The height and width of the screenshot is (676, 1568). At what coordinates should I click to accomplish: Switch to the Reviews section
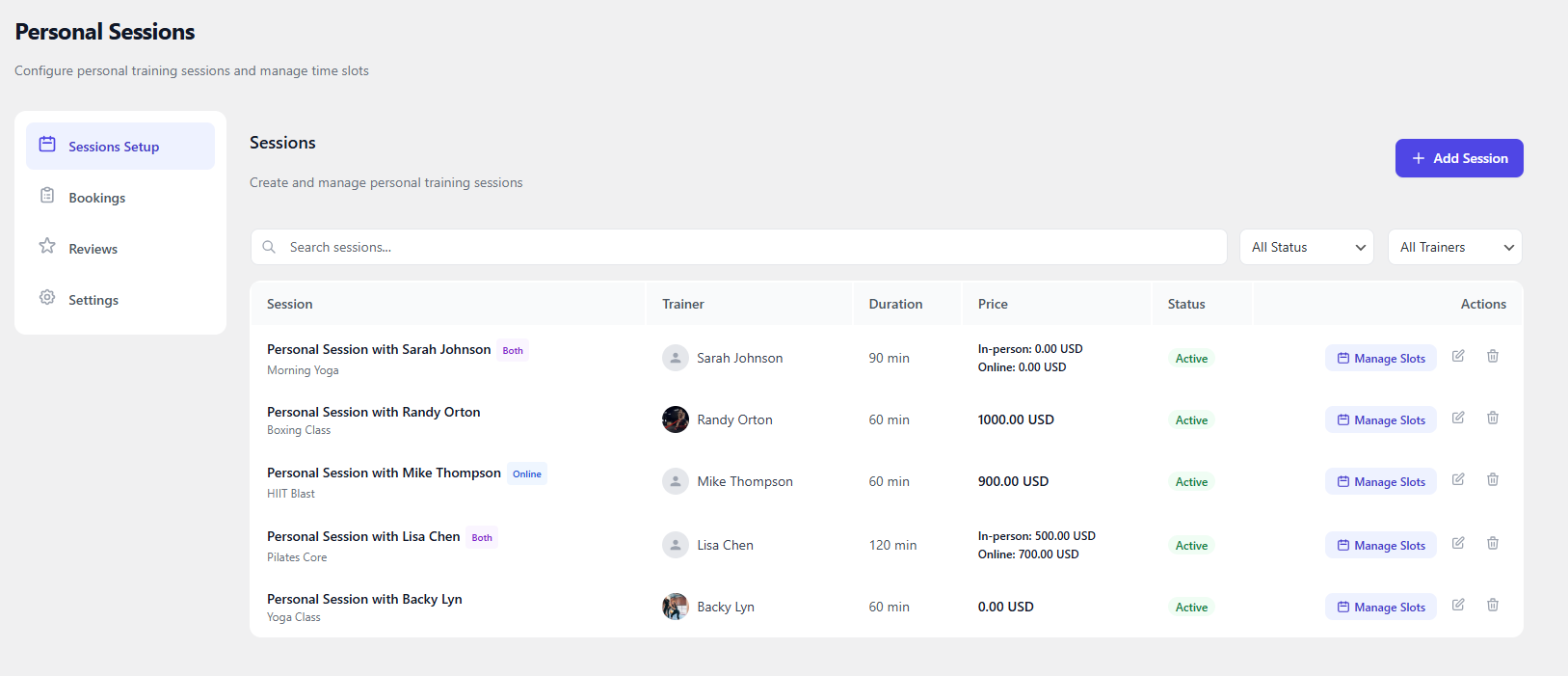pyautogui.click(x=93, y=249)
